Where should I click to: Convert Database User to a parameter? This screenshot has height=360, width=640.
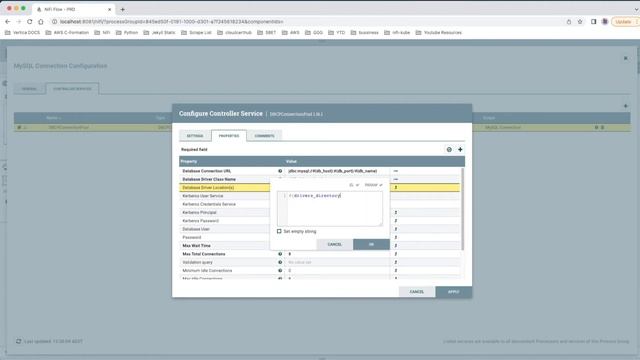point(396,229)
